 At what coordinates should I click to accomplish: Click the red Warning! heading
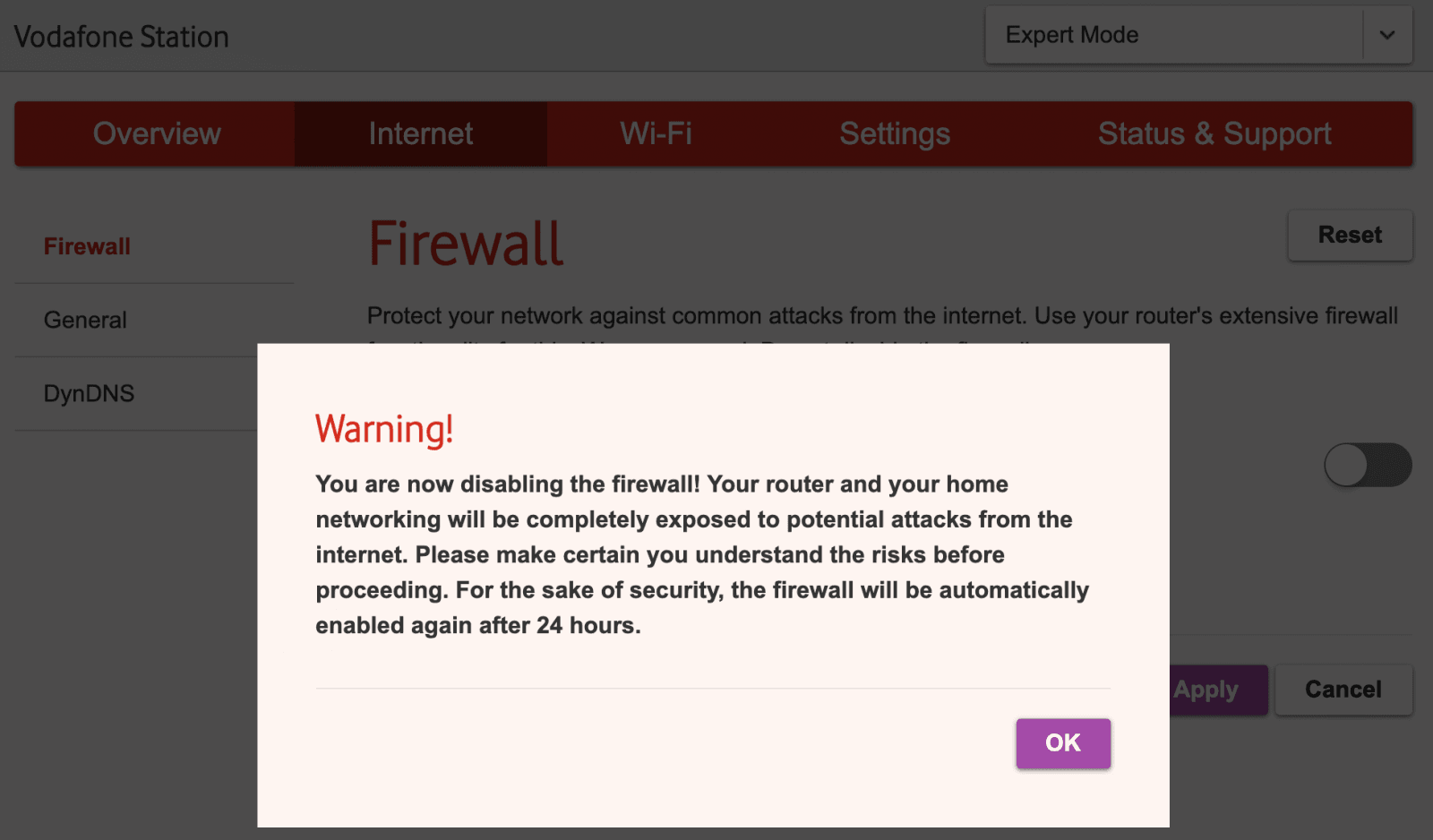[x=384, y=429]
